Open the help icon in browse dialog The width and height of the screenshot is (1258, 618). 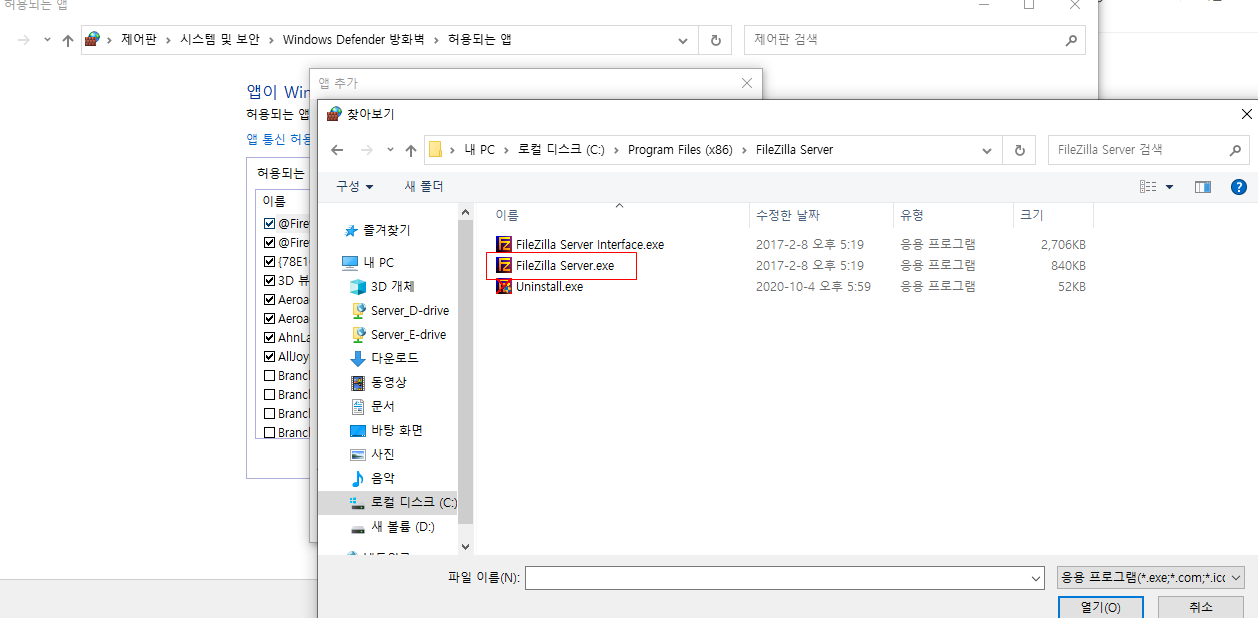1238,187
